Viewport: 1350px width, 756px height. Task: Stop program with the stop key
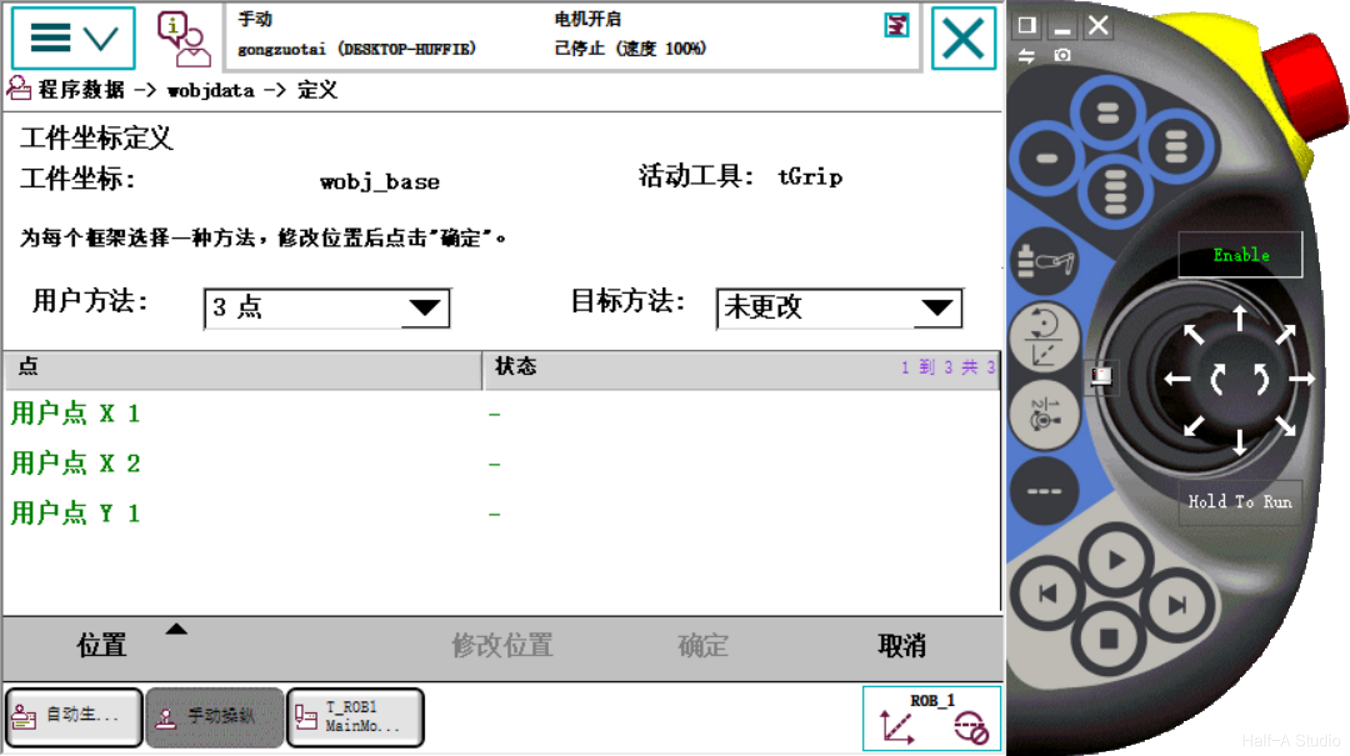click(1108, 637)
